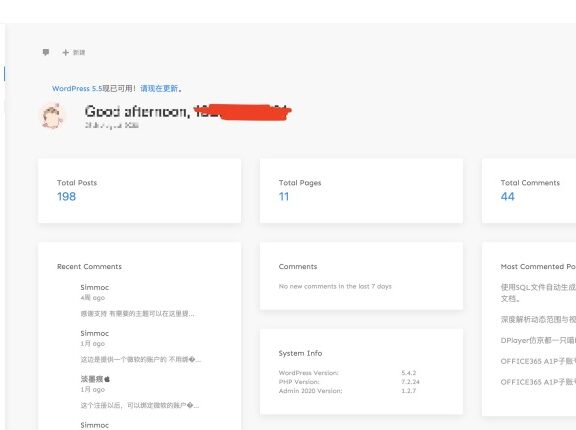This screenshot has height=430, width=576.
Task: Select the Total Pages card label
Action: [300, 183]
